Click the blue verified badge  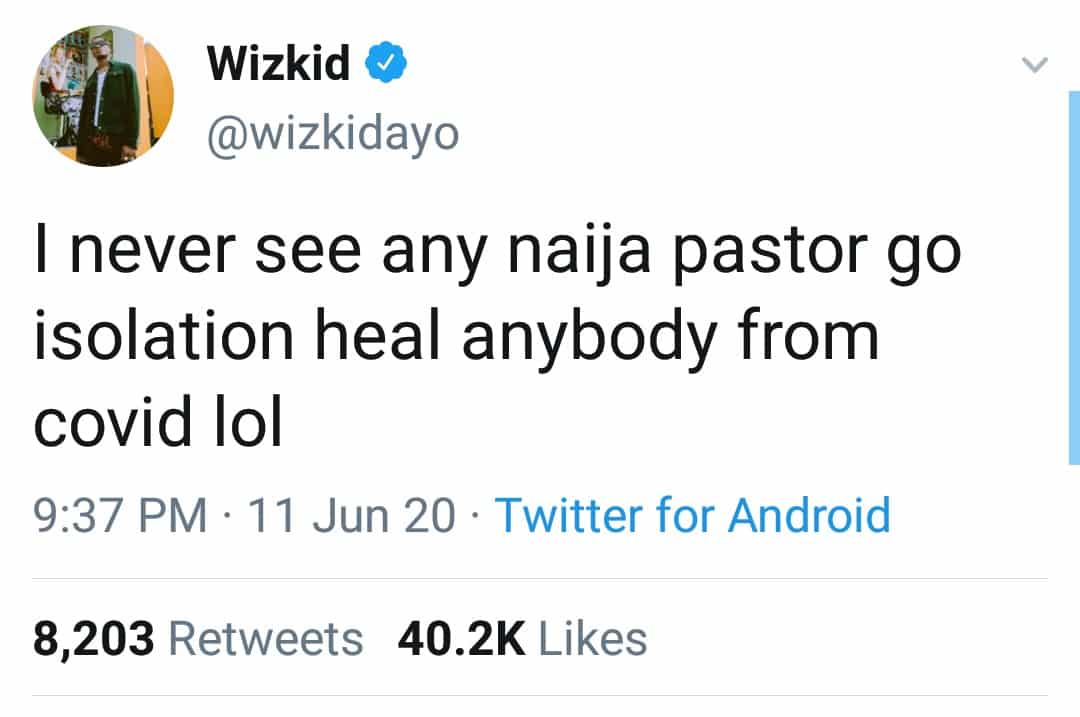point(385,66)
